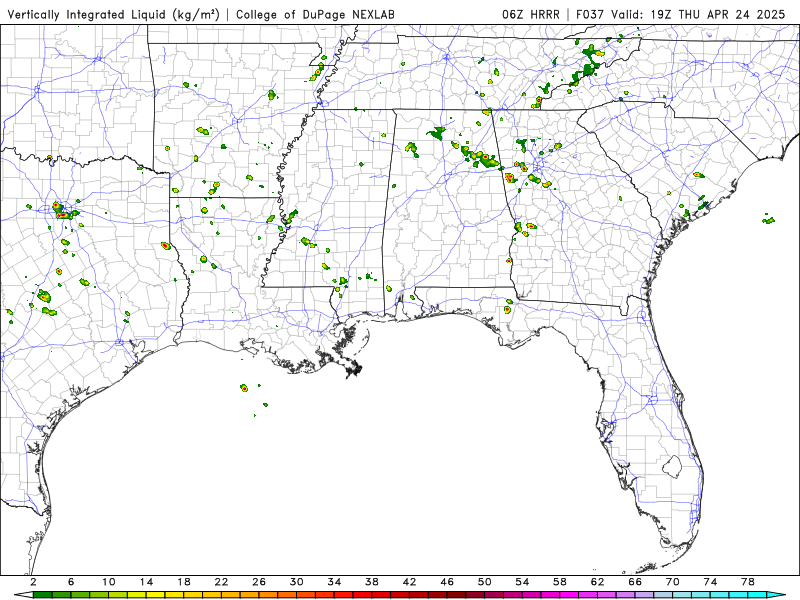800x600 pixels.
Task: Click the lavender color bar swatch below label 66
Action: pyautogui.click(x=644, y=595)
